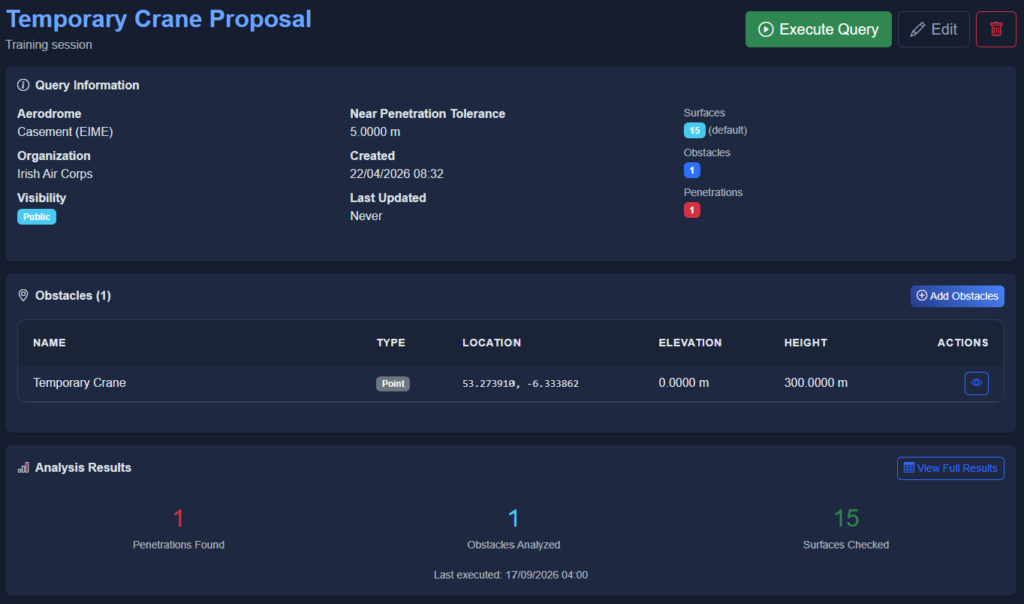Select the Temporary Crane row name

point(80,383)
